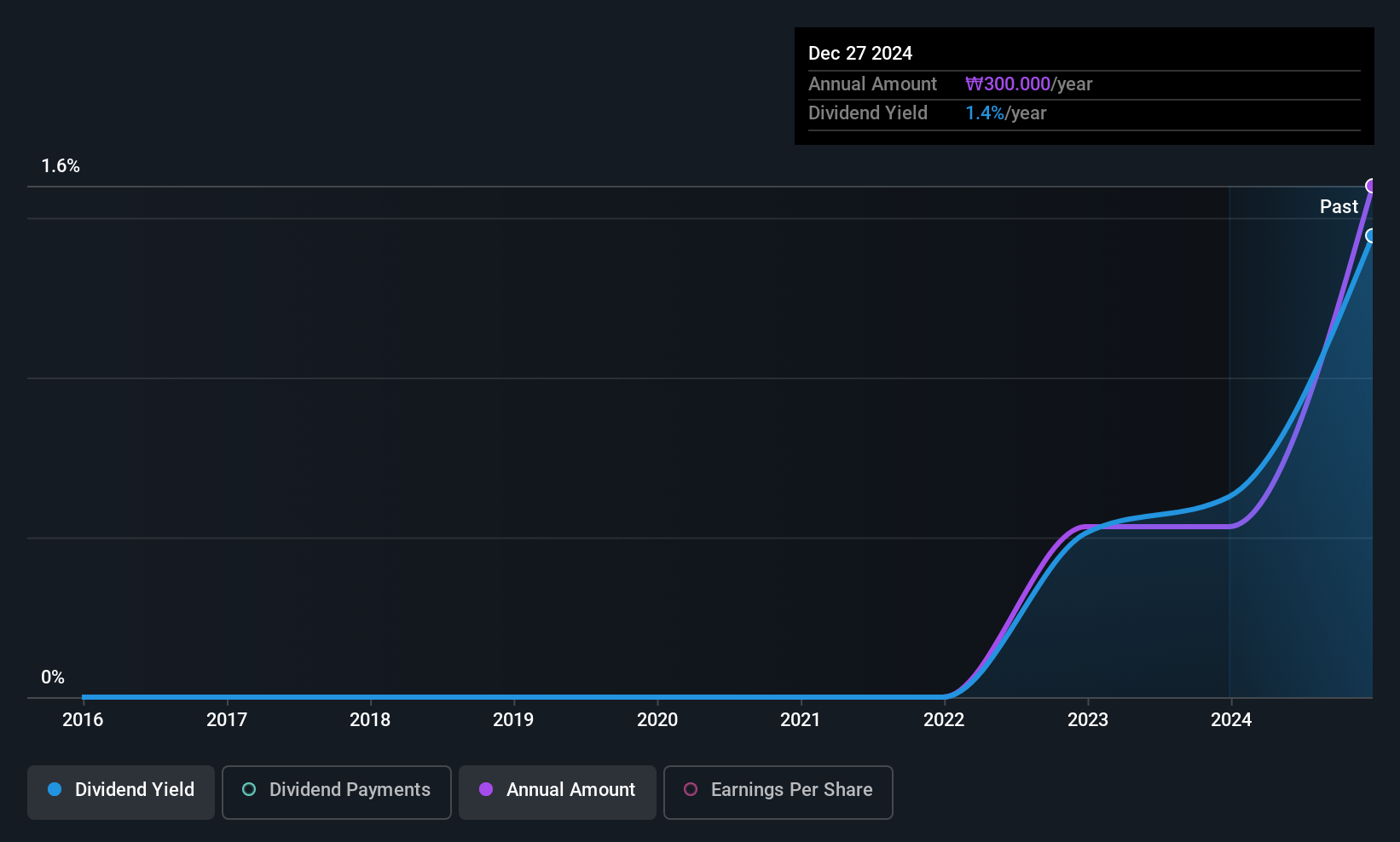Click the 2020 x-axis label
The image size is (1400, 842).
(x=657, y=720)
